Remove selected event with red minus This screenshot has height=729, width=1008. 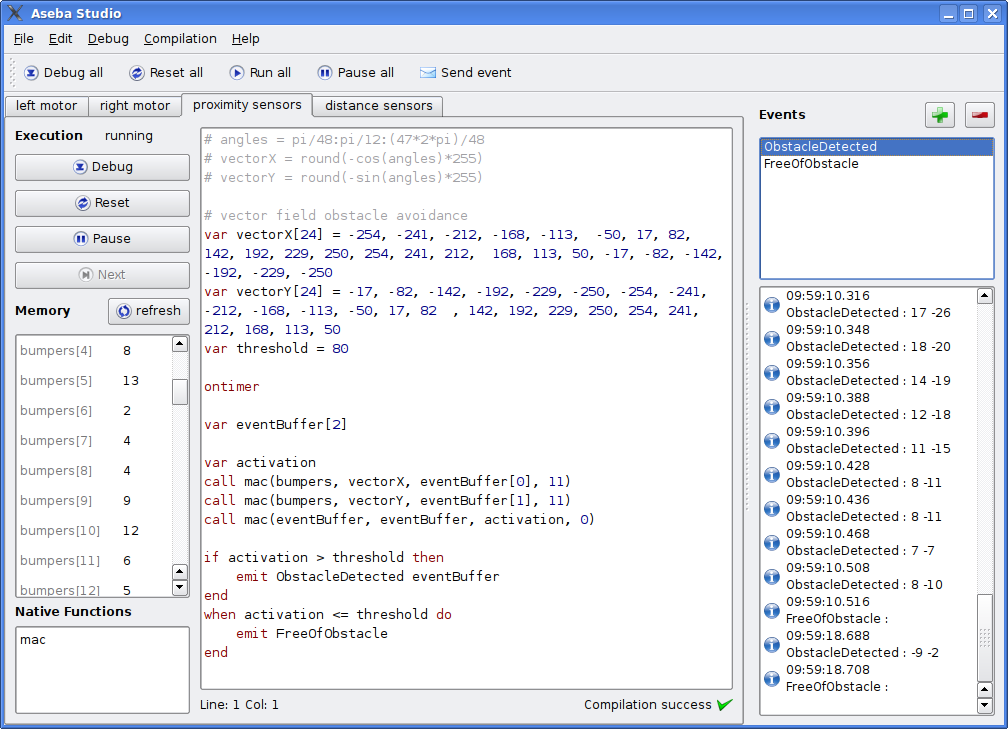980,115
